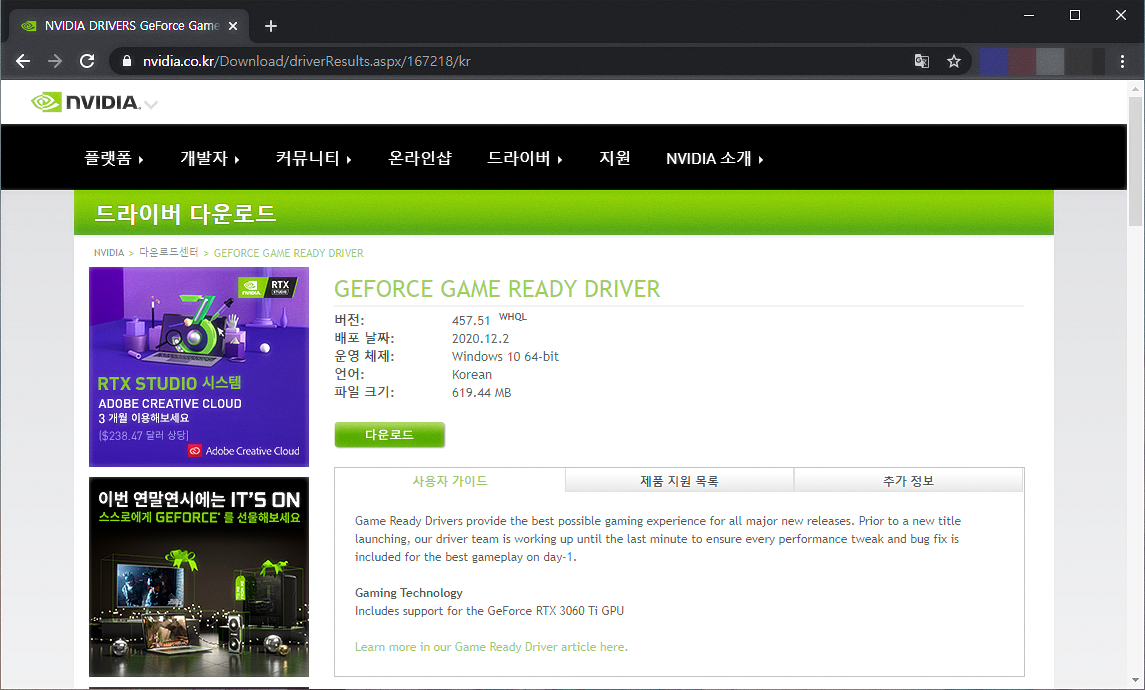Click scrollbar down arrow
This screenshot has height=690, width=1145.
[1136, 681]
